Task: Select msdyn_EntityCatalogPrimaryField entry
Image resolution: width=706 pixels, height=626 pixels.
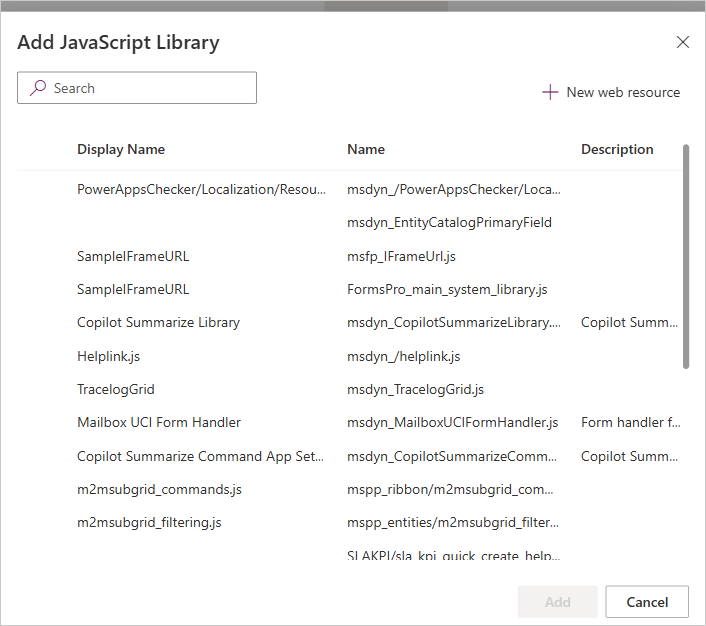Action: pos(449,222)
